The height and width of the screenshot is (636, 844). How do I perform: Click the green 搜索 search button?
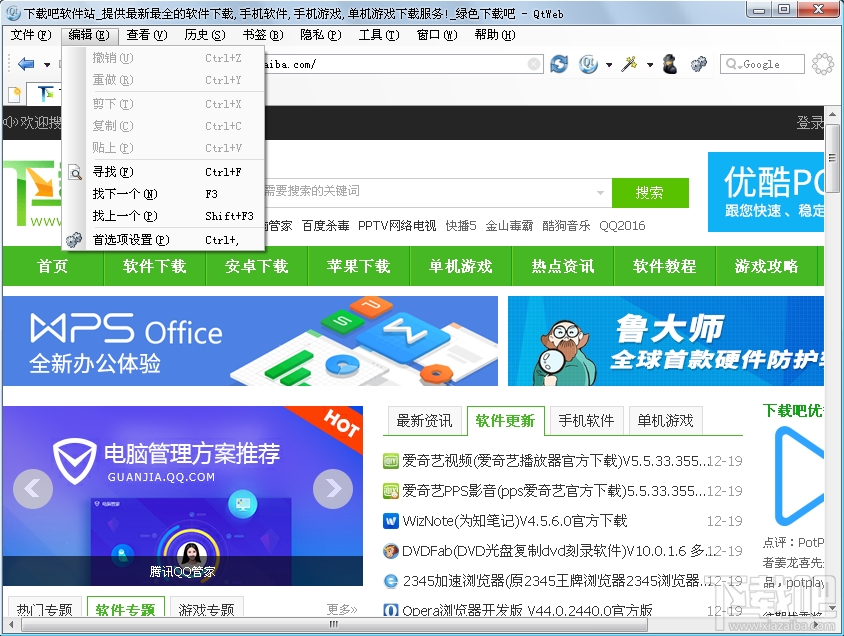(651, 192)
